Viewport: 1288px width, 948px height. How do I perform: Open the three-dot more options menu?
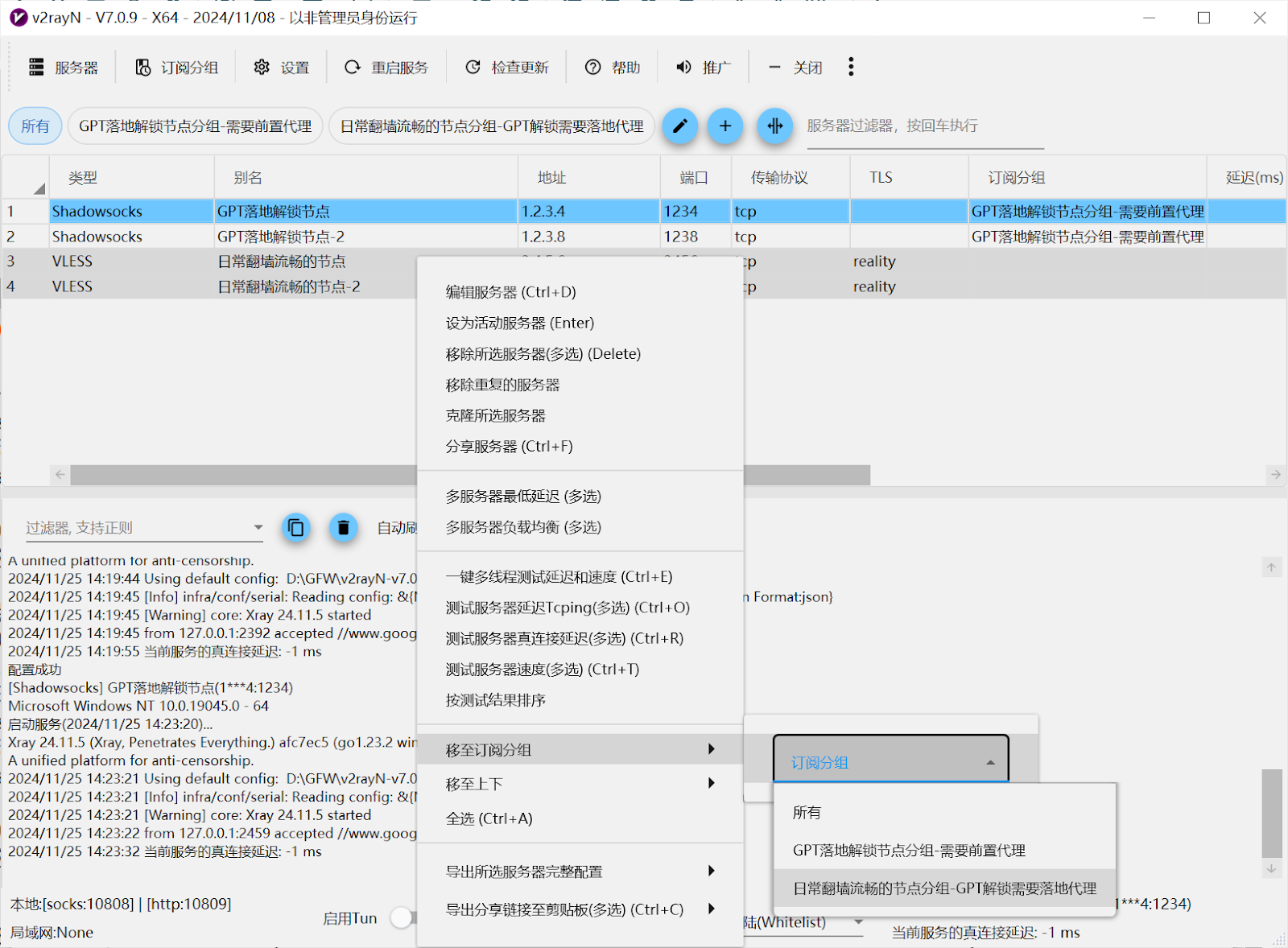851,67
